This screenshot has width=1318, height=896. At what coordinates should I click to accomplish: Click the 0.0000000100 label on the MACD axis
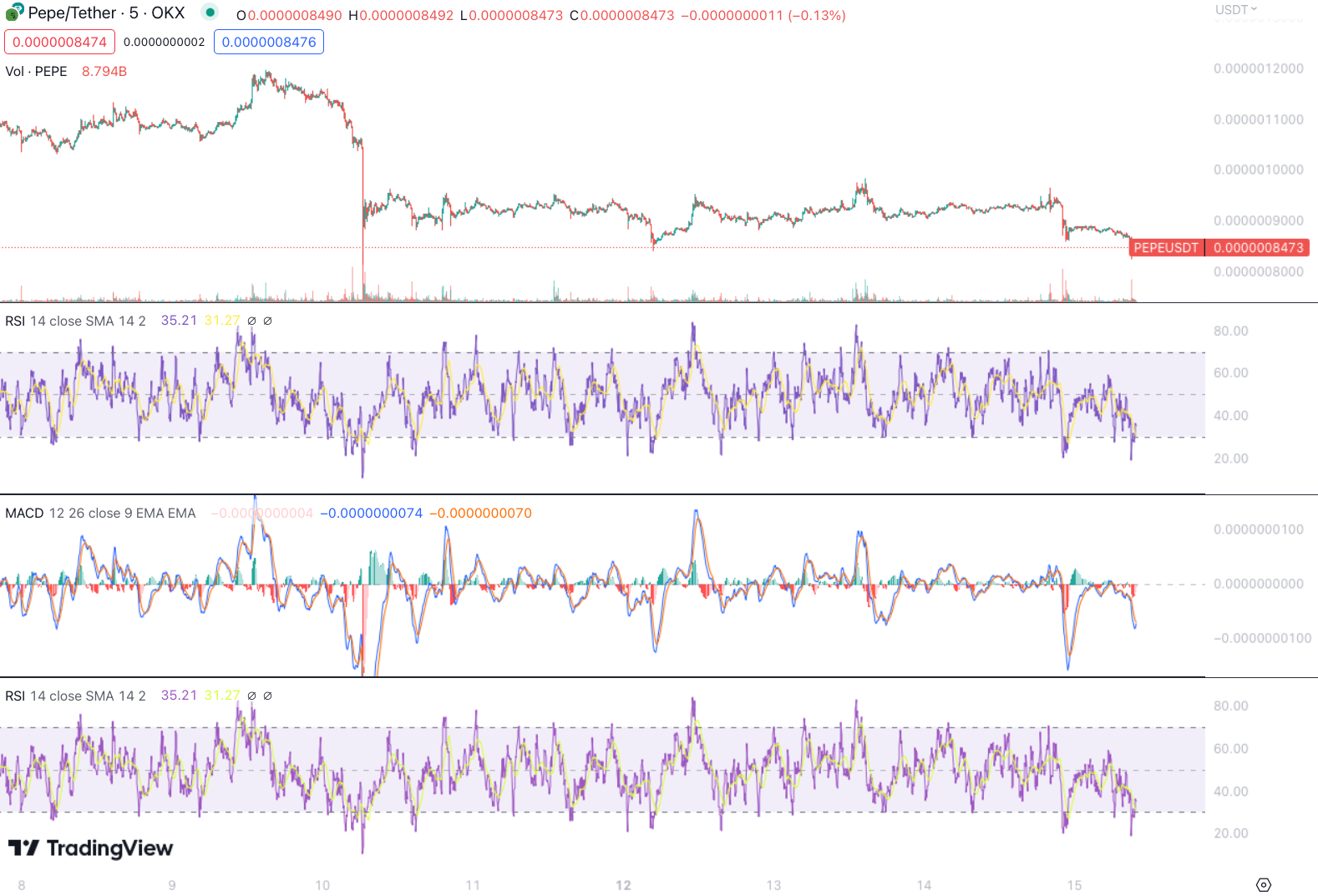(1258, 529)
